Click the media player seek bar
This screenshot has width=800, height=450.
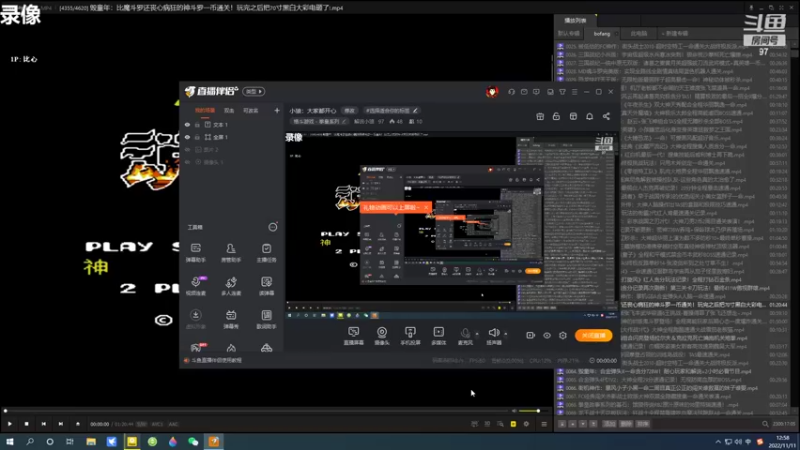coord(257,411)
